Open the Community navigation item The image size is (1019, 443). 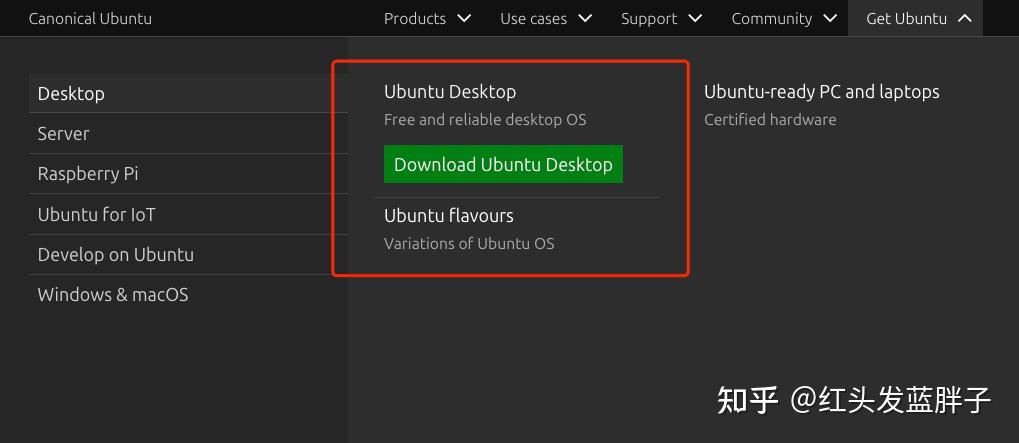click(x=771, y=19)
